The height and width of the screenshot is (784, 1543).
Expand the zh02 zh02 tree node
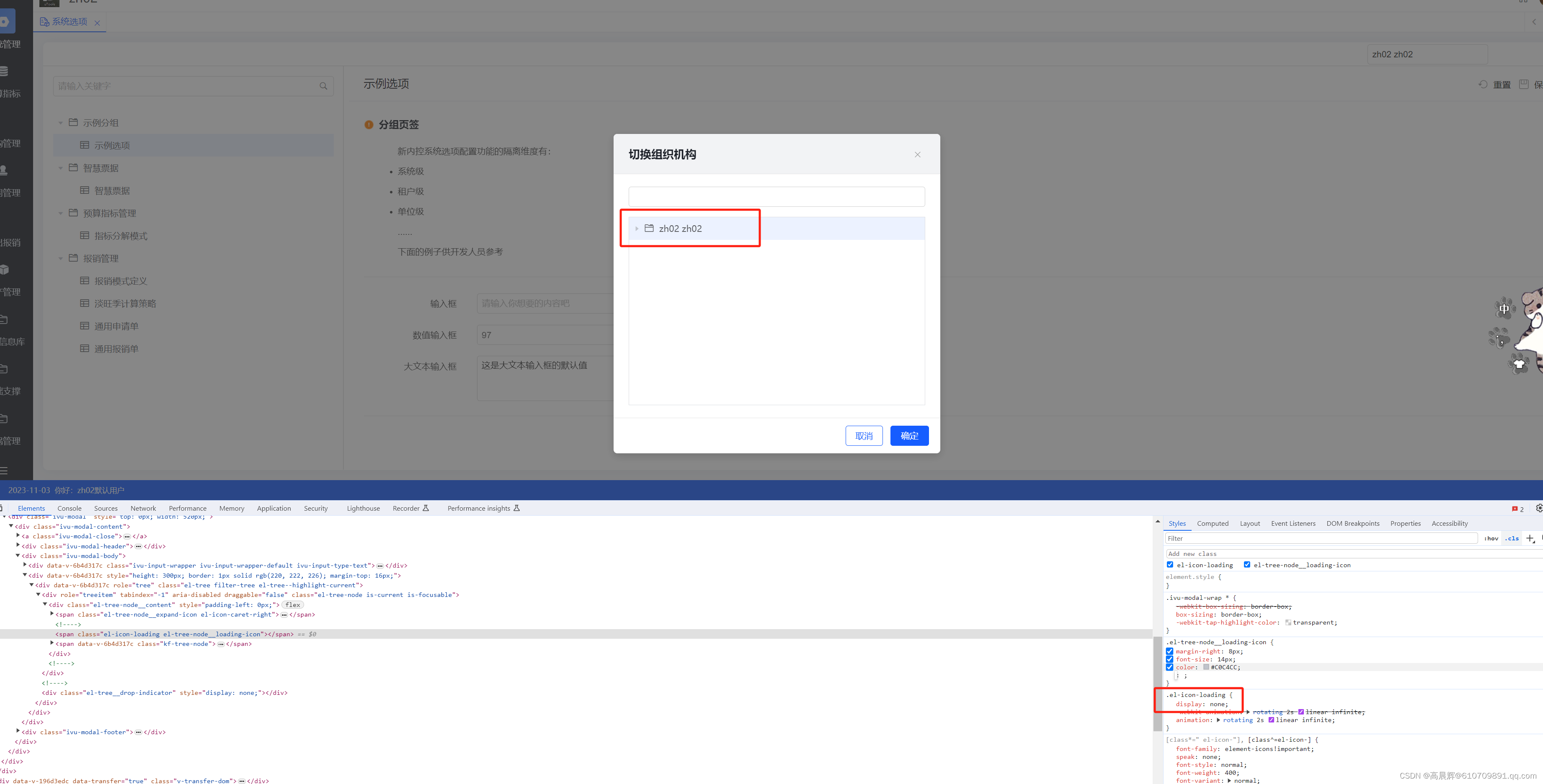click(x=636, y=228)
